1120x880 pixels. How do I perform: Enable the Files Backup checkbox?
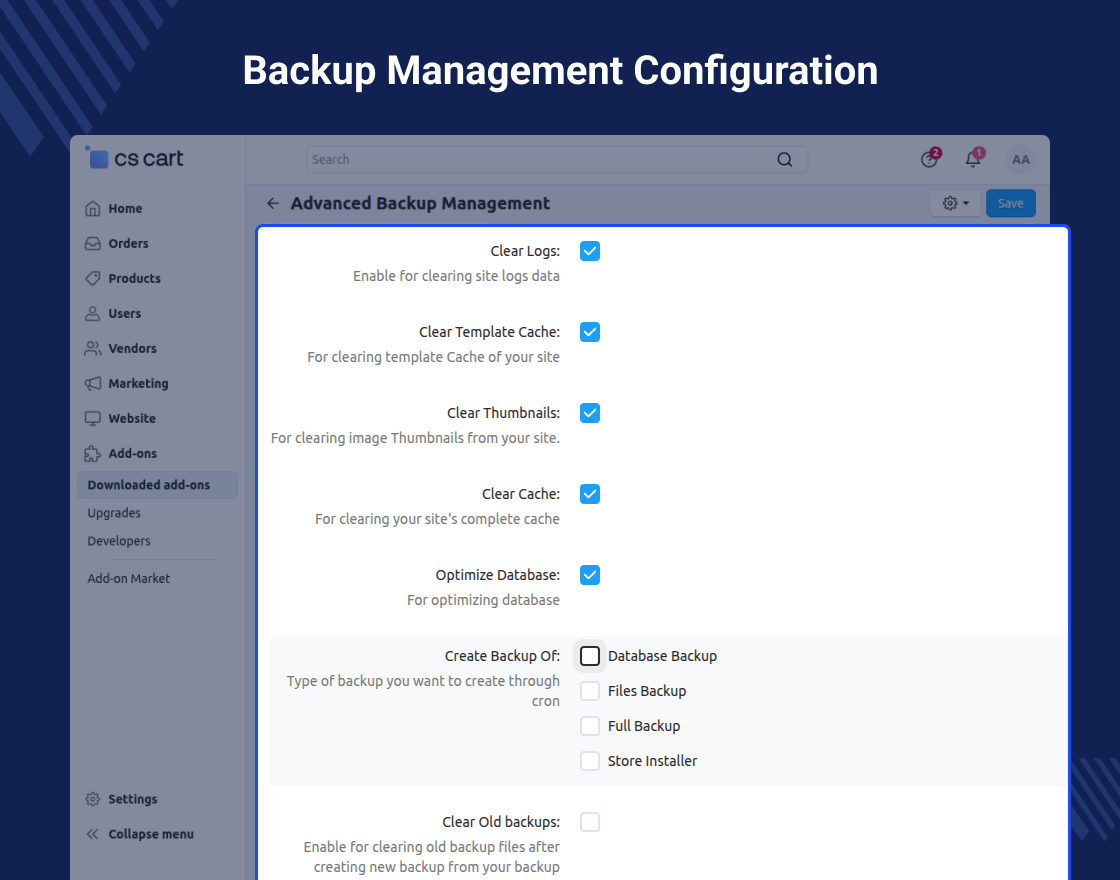pyautogui.click(x=590, y=691)
